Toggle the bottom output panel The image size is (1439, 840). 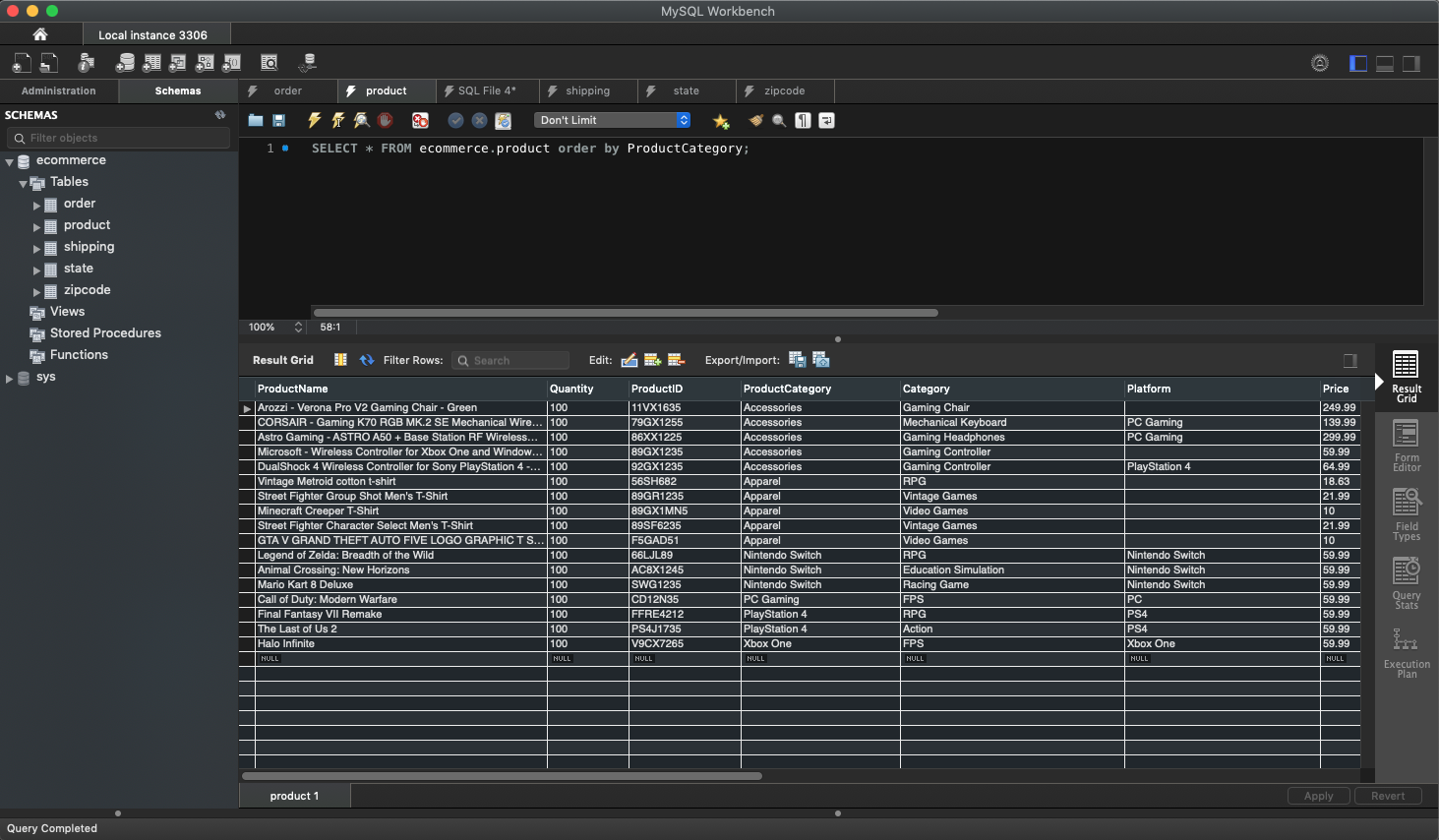coord(1385,63)
